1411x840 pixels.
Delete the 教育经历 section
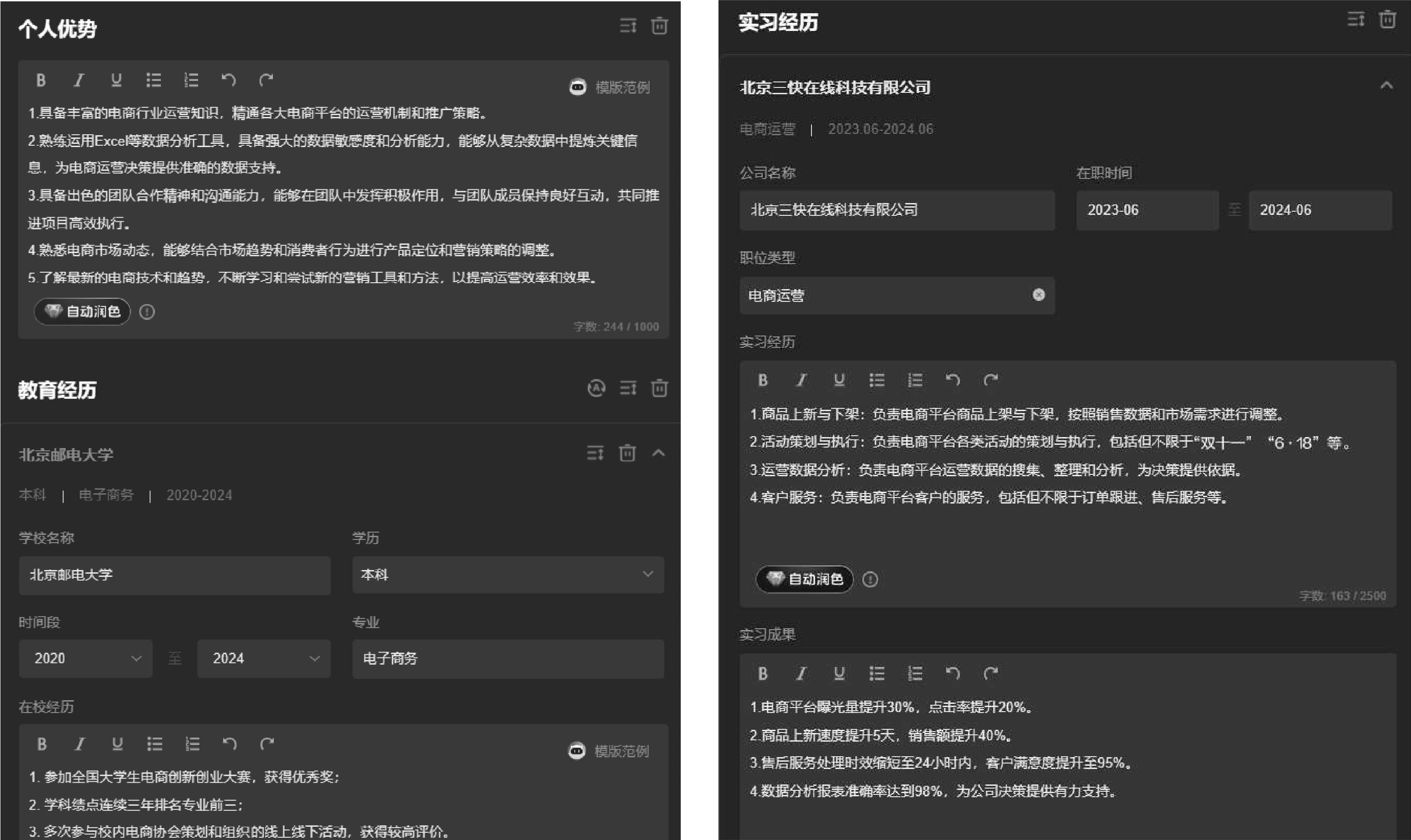click(x=659, y=388)
